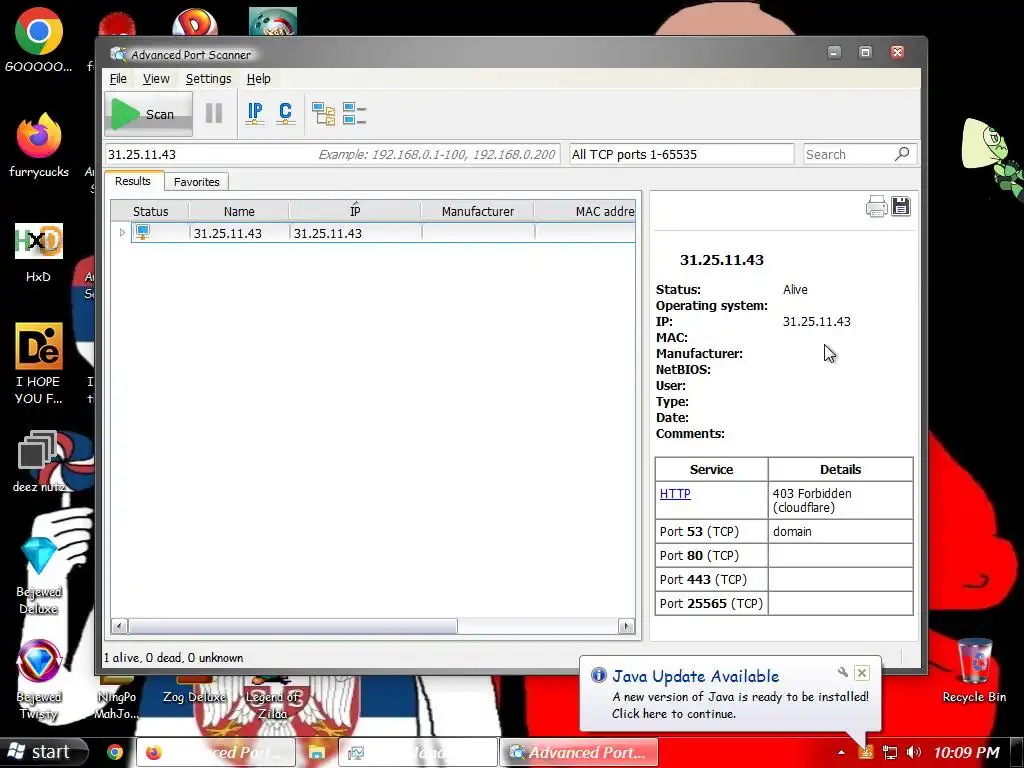The width and height of the screenshot is (1024, 768).
Task: Click the IP range field containing 31.25.11.43
Action: (x=332, y=154)
